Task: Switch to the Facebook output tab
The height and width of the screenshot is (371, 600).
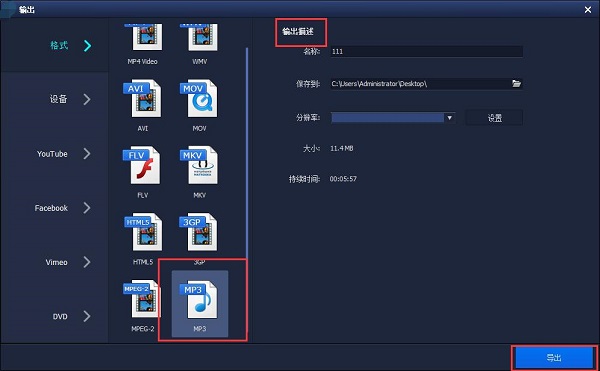Action: (x=55, y=208)
